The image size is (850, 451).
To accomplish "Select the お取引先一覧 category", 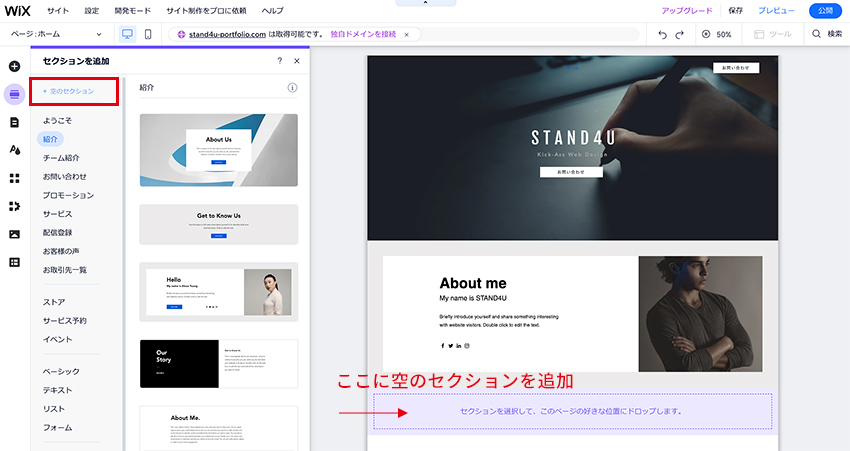I will pos(65,269).
